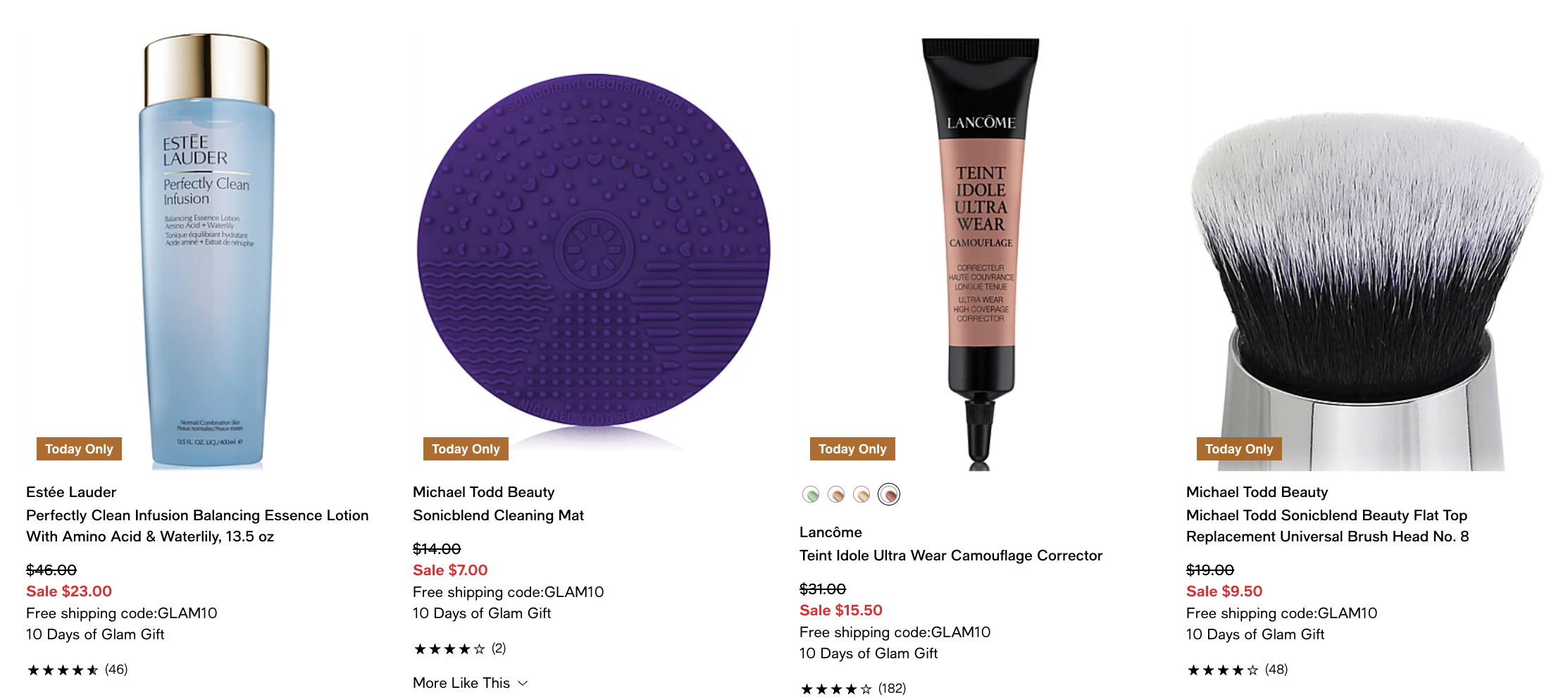Select the pink corrector shade swatch

[x=889, y=495]
